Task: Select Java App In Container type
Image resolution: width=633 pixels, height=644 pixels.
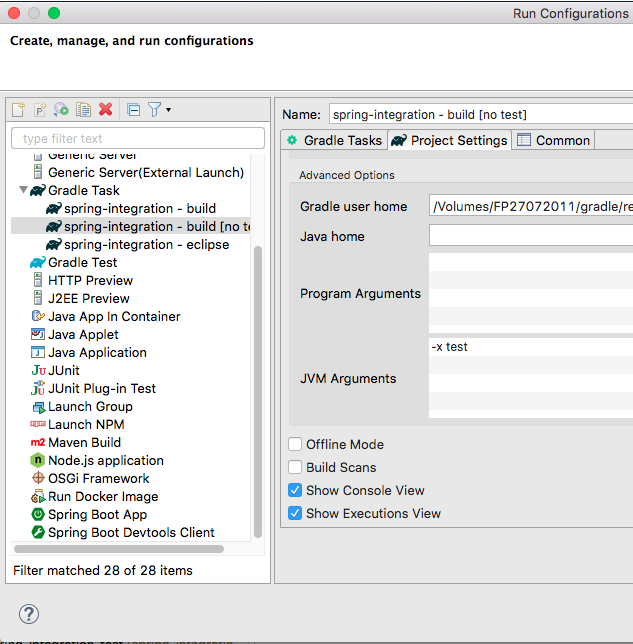Action: point(114,317)
